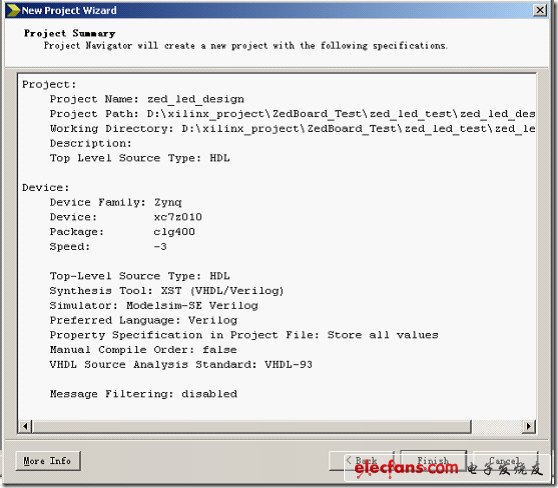
Task: Click the New Project Wizard title bar text
Action: coord(69,10)
